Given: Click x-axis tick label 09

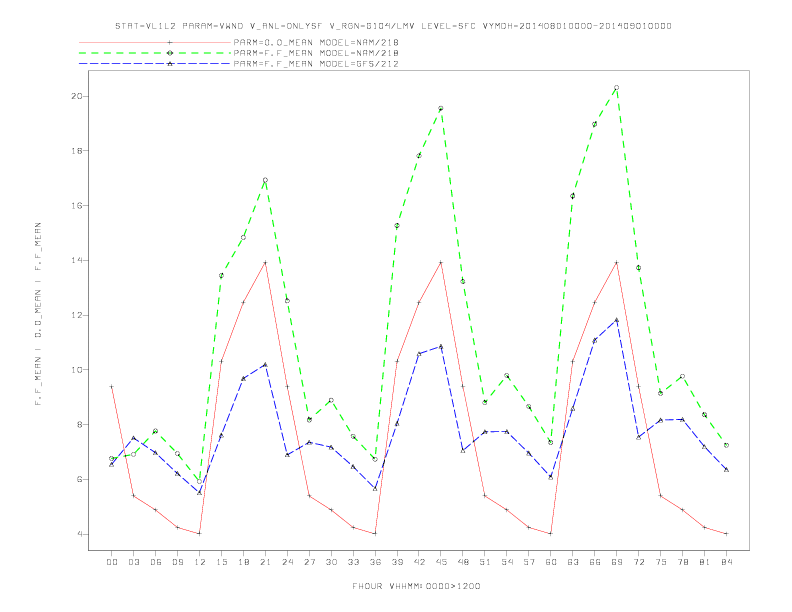Looking at the screenshot, I should click(x=177, y=562).
